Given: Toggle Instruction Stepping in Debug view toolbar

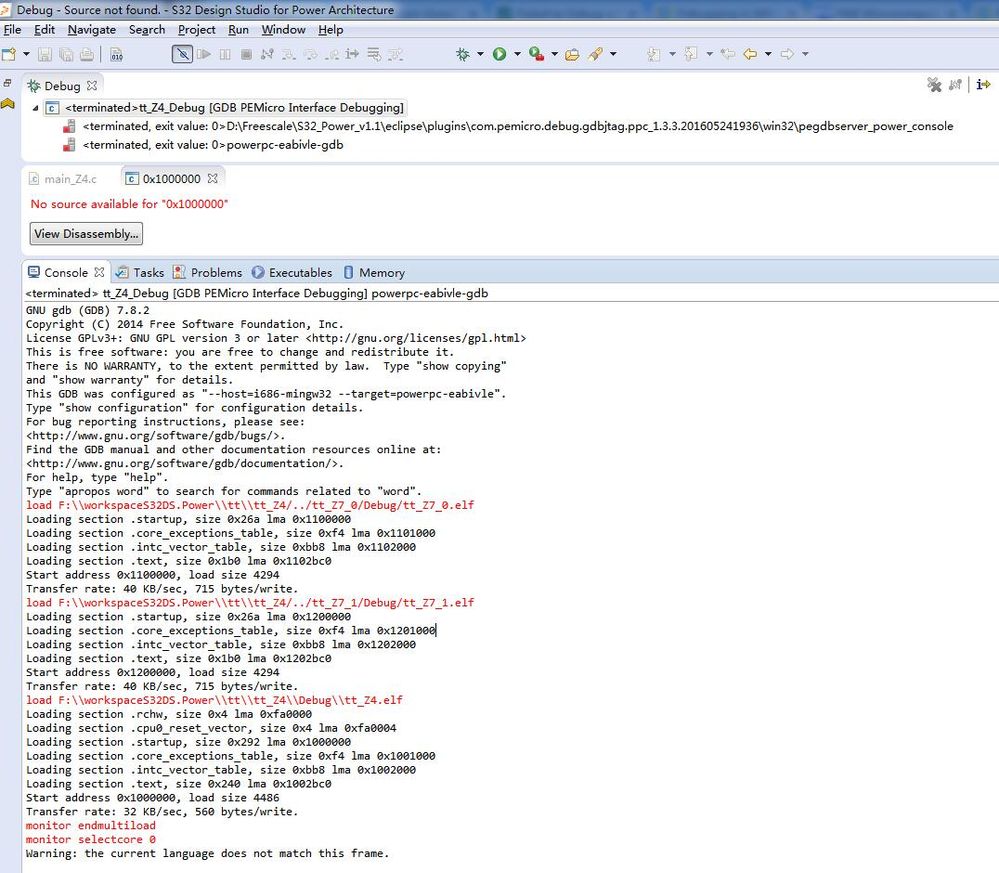Looking at the screenshot, I should tap(983, 84).
